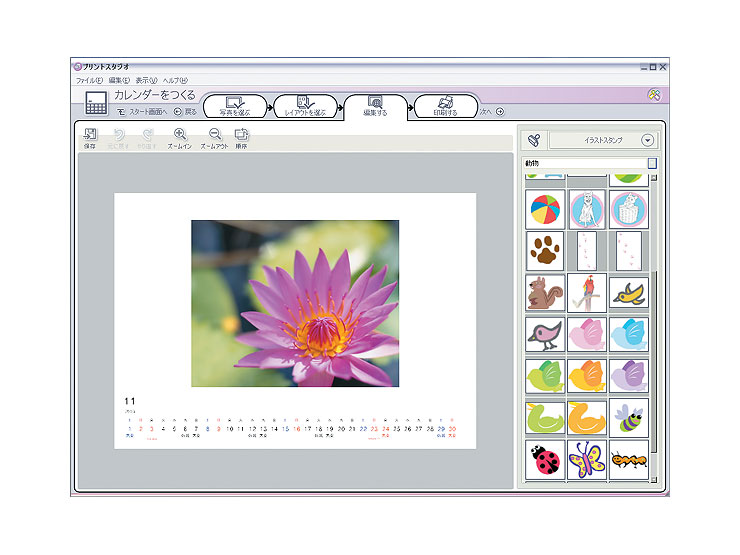740x555 pixels.
Task: Expand the 動物 category dropdown list
Action: (652, 163)
